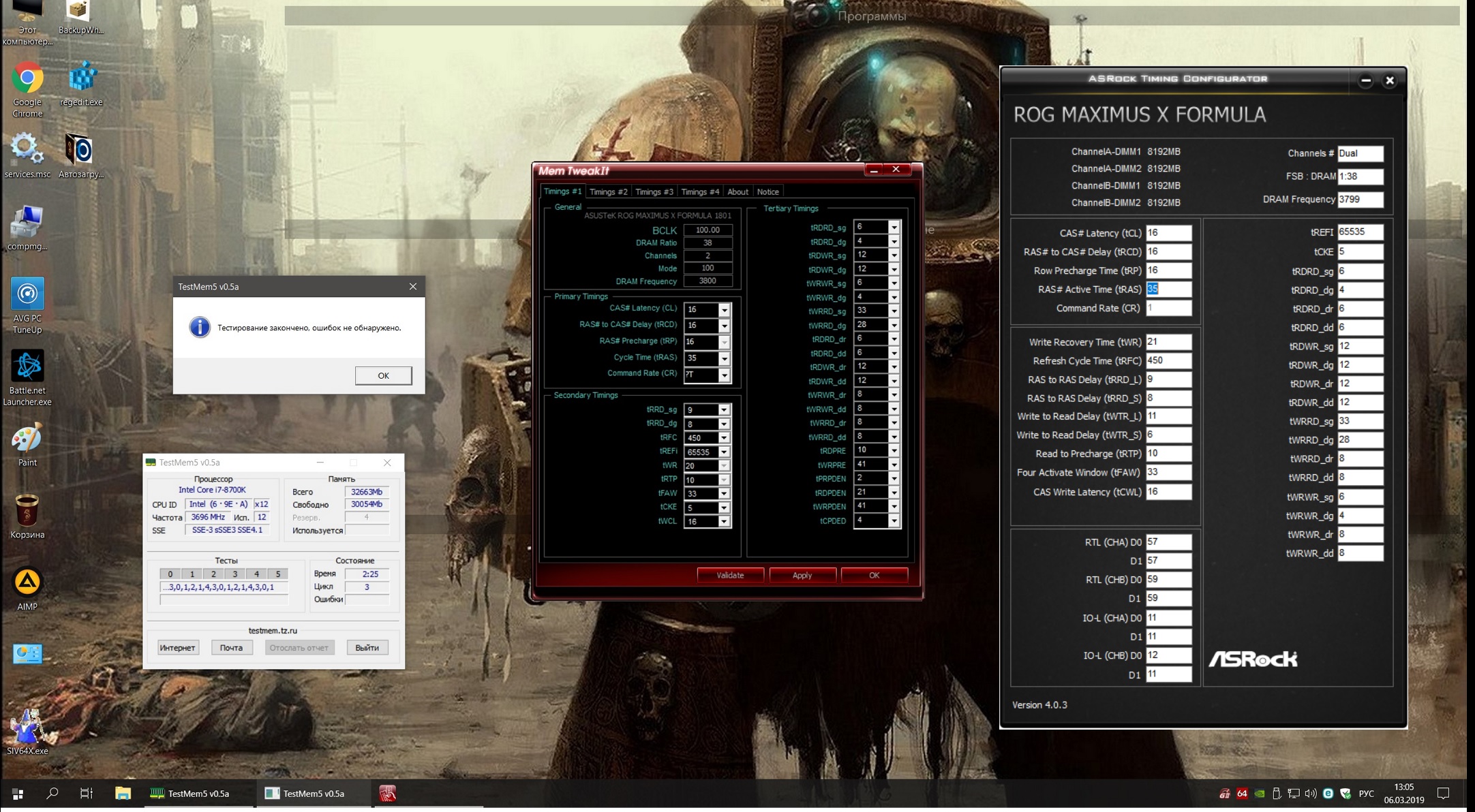This screenshot has height=812, width=1475.
Task: Open the Command Rate (CR) dropdown
Action: click(x=724, y=375)
